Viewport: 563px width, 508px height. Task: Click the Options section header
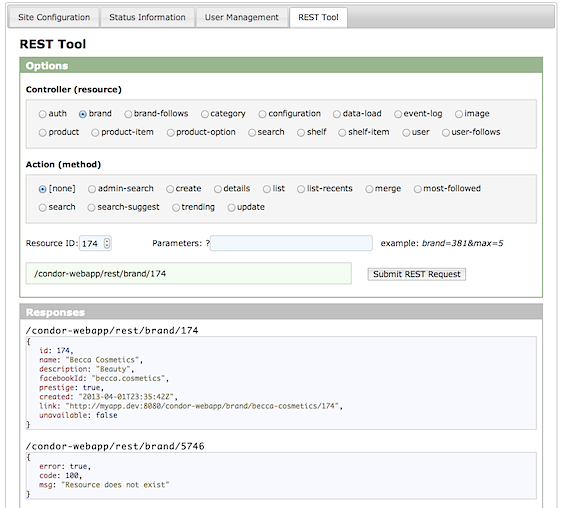pos(281,66)
